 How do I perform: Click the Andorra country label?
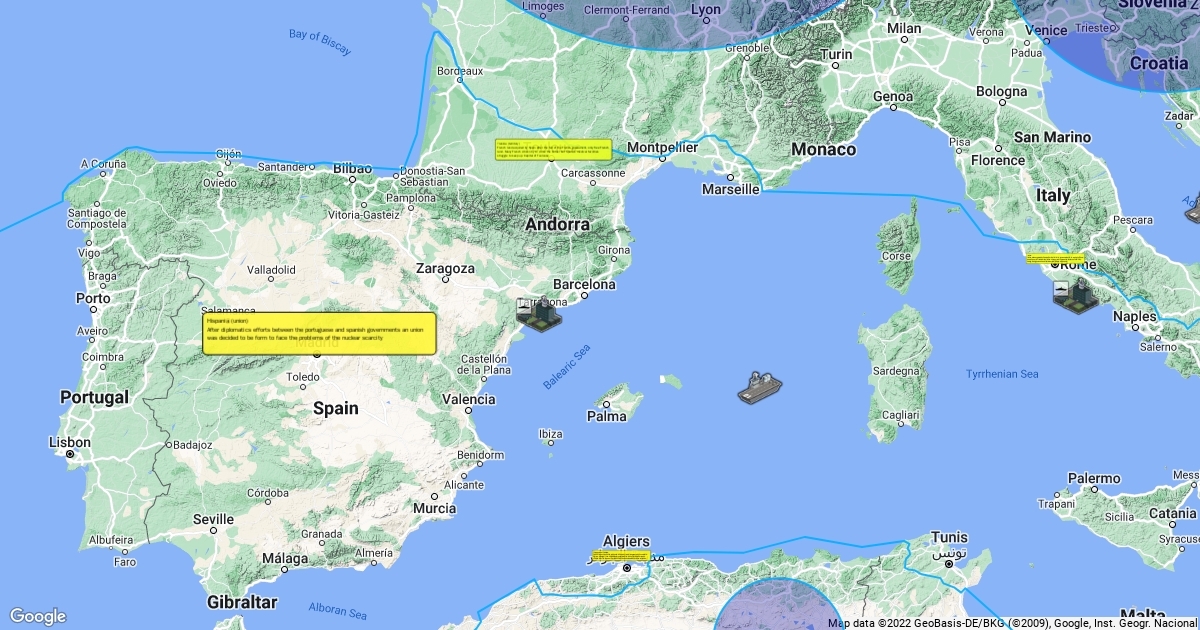(x=558, y=225)
